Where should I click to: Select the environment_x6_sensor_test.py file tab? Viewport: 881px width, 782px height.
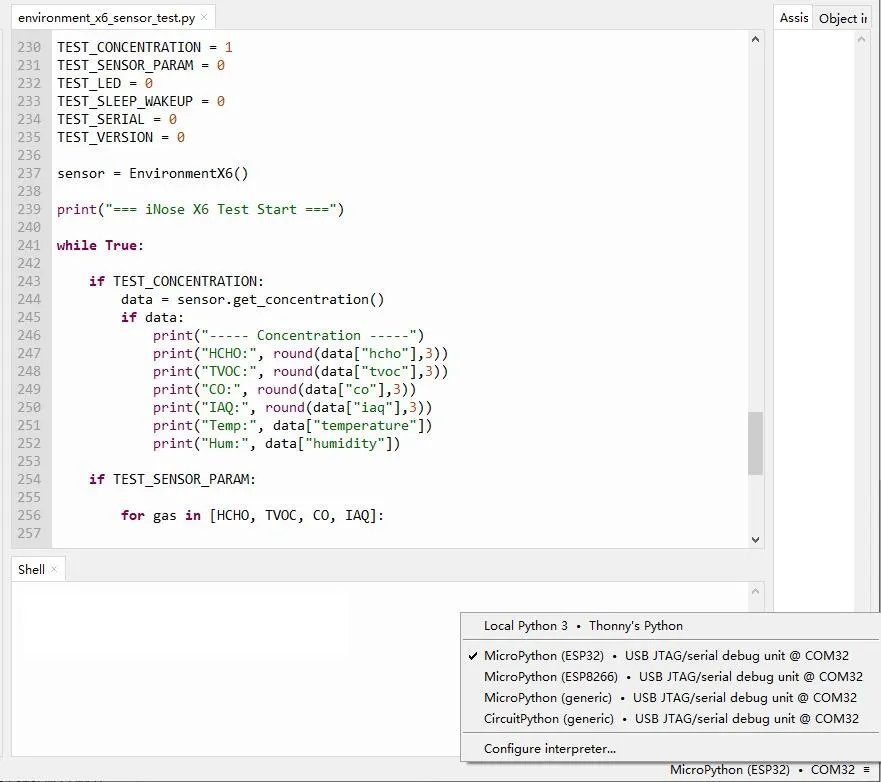[x=105, y=18]
